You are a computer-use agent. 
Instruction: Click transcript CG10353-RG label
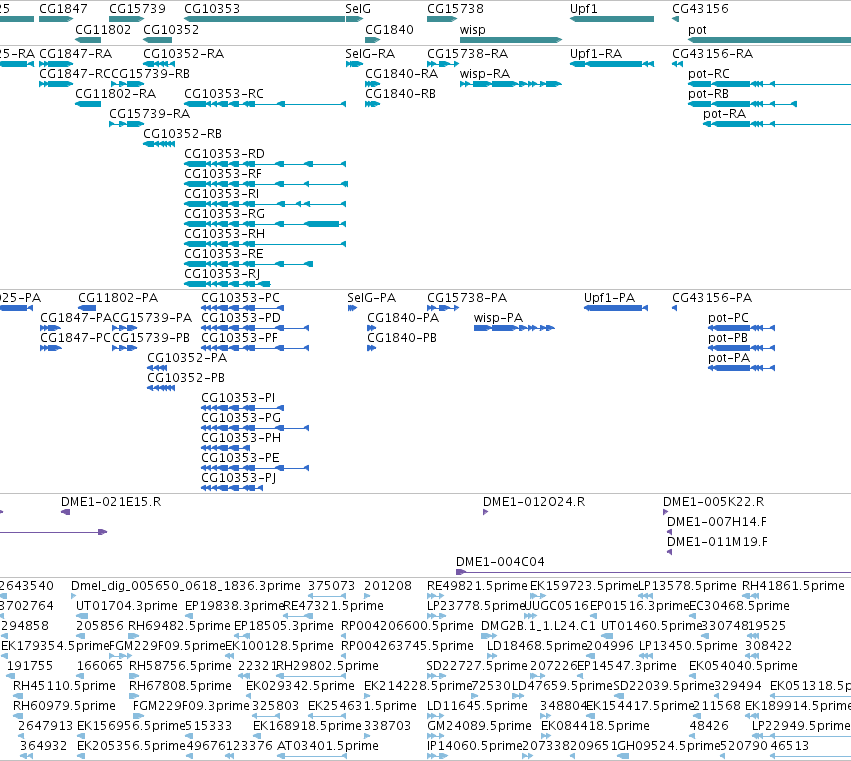pos(225,214)
